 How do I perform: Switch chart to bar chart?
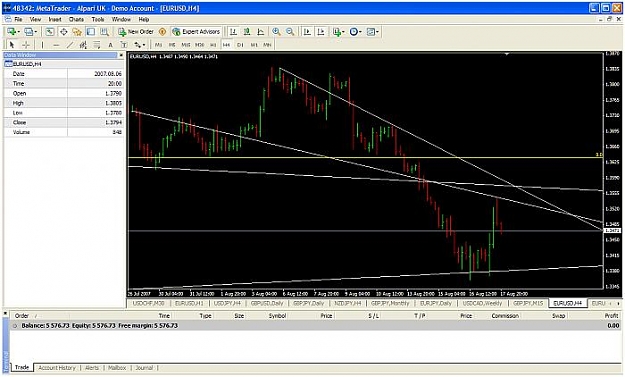pyautogui.click(x=233, y=31)
